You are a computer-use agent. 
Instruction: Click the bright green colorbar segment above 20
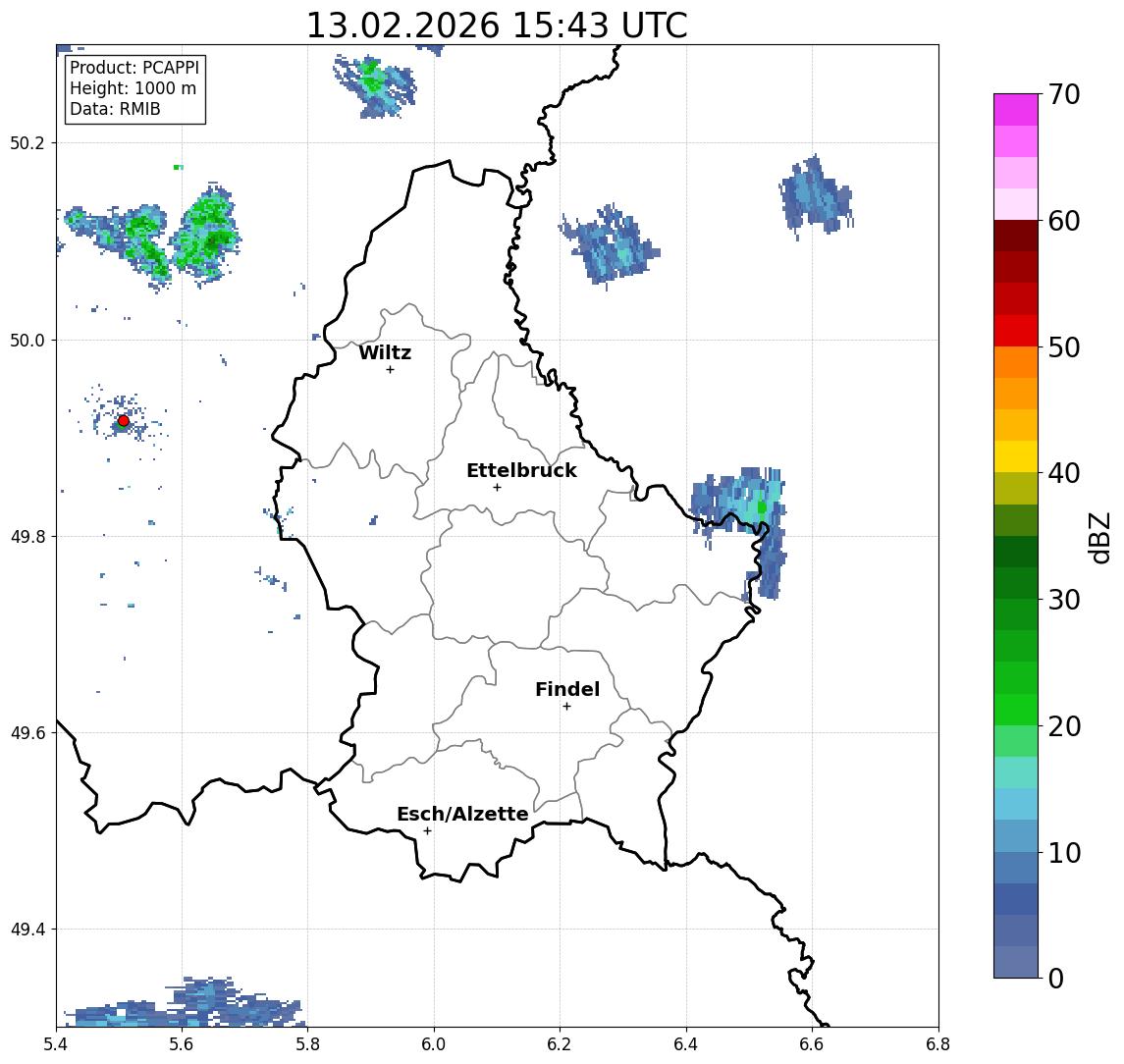click(1016, 709)
